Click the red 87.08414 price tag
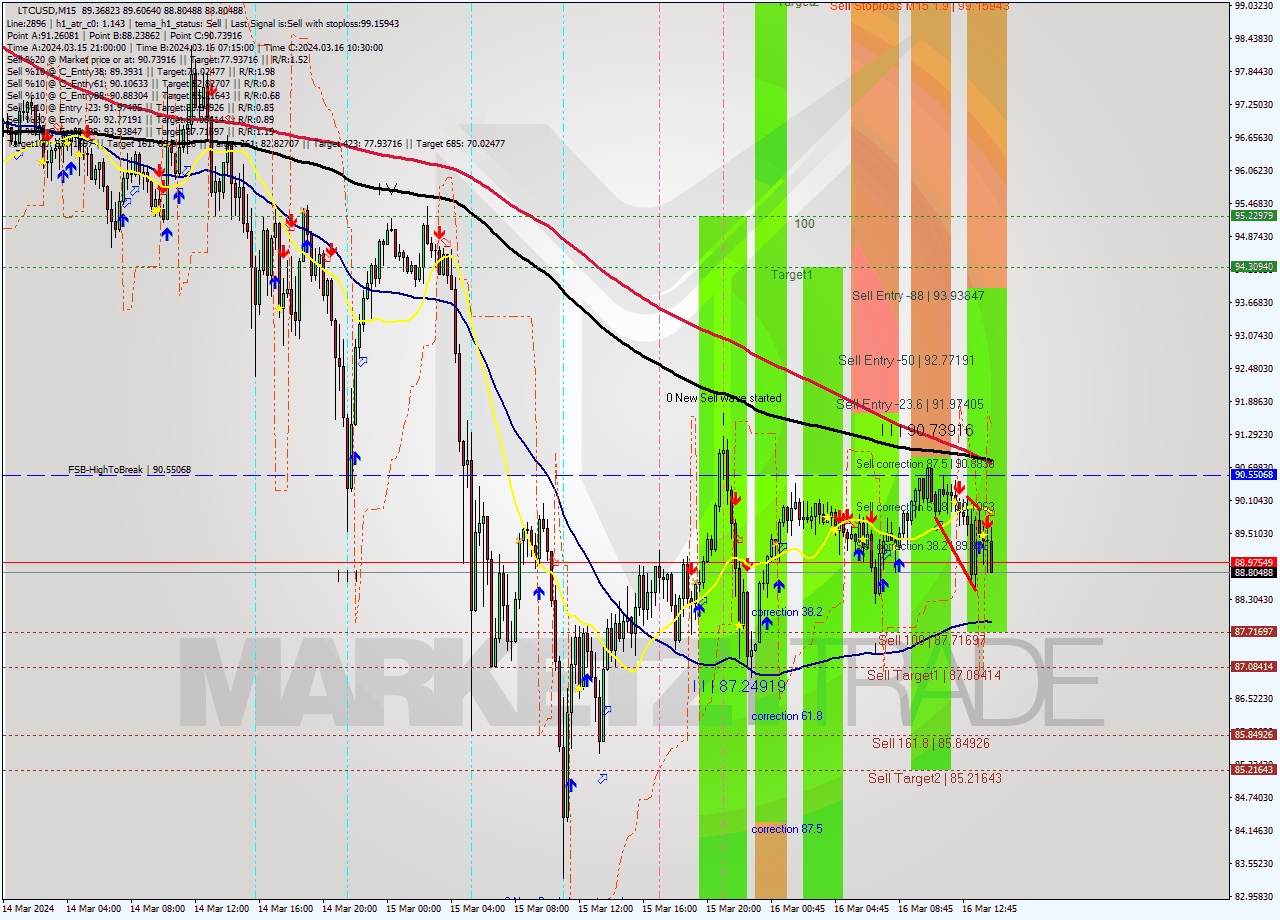Viewport: 1280px width, 920px height. (x=1254, y=667)
